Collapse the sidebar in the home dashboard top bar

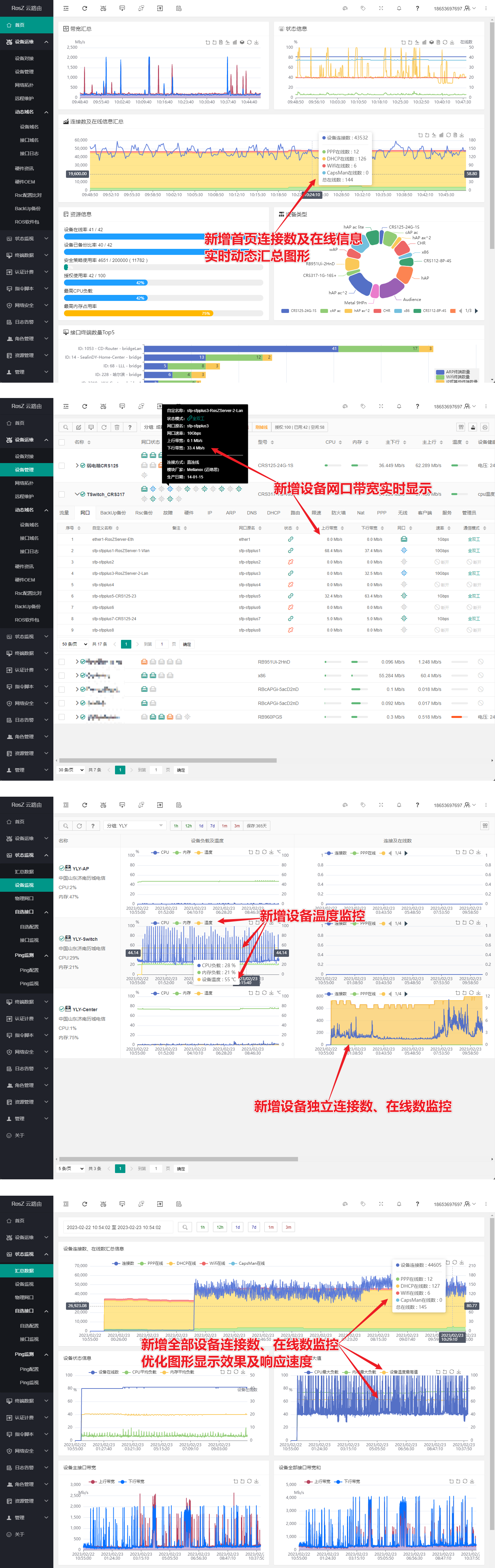[66, 9]
